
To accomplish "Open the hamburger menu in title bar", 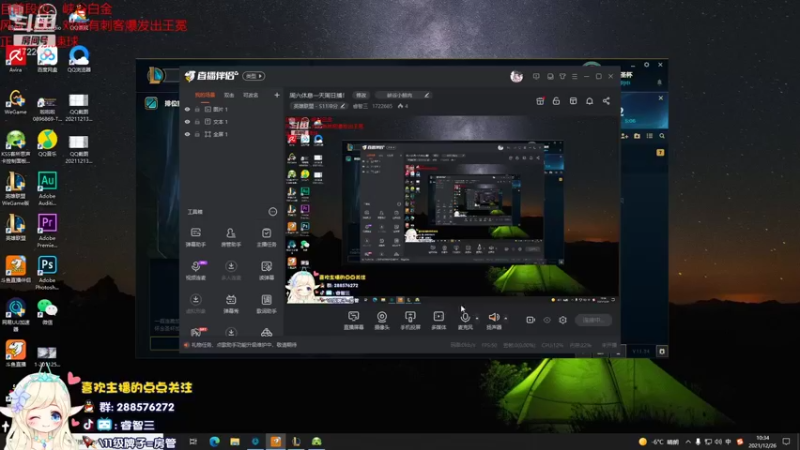I will (574, 77).
